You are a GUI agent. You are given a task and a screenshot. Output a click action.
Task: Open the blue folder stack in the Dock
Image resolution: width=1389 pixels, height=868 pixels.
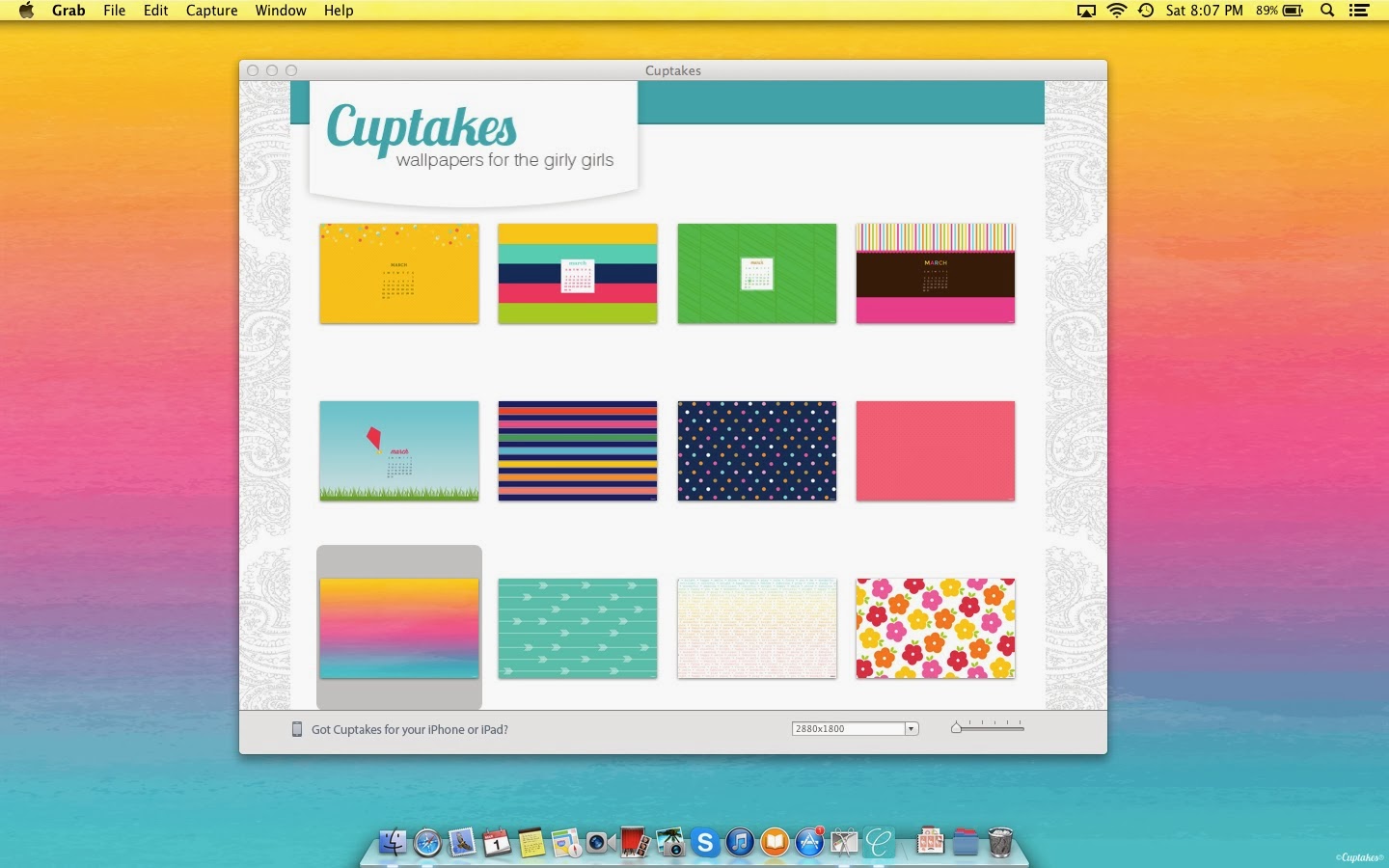pos(966,842)
